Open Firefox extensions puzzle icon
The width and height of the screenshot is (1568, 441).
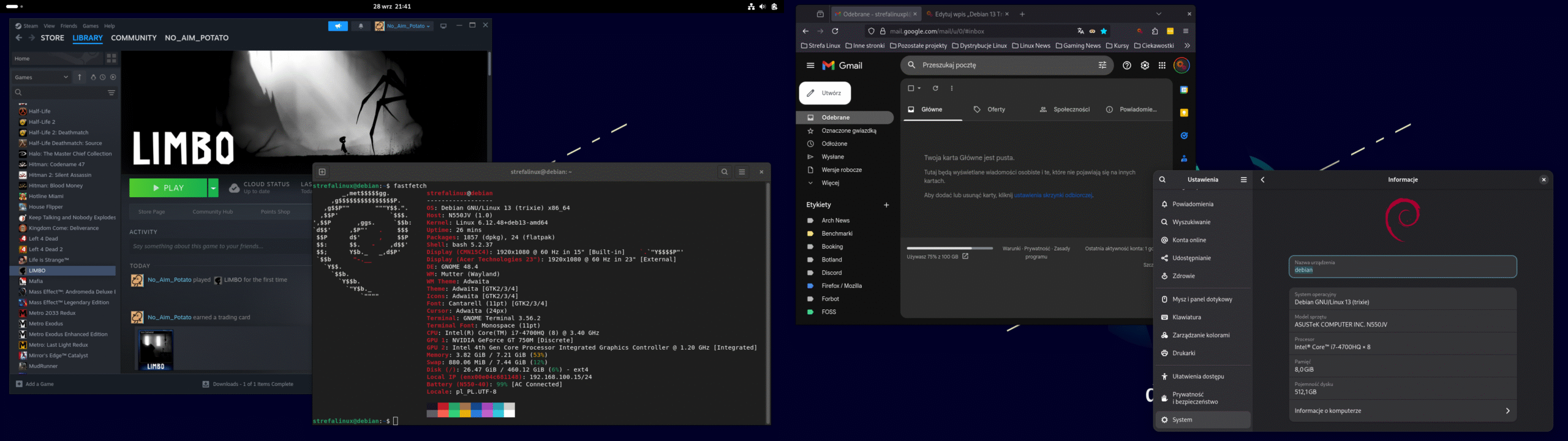(x=1155, y=31)
